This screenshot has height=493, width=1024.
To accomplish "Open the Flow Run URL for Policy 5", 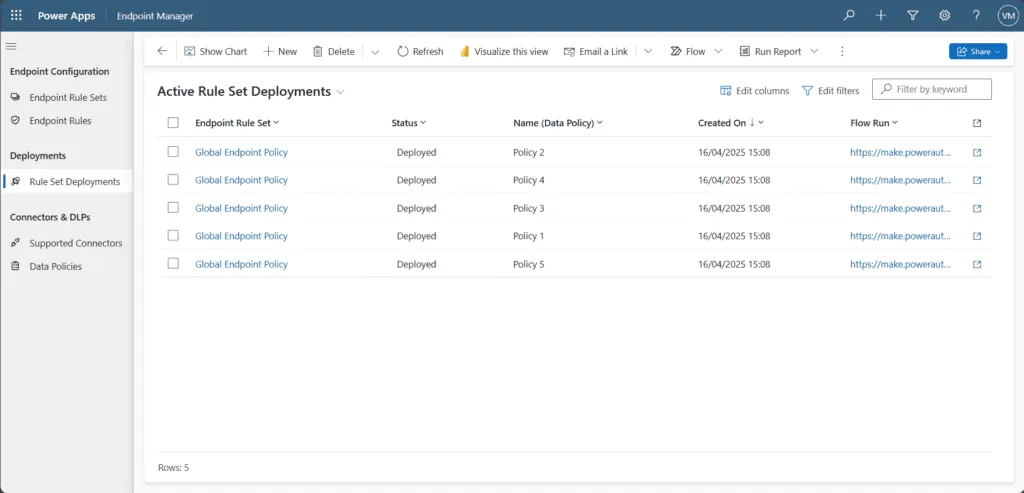I will tap(900, 264).
